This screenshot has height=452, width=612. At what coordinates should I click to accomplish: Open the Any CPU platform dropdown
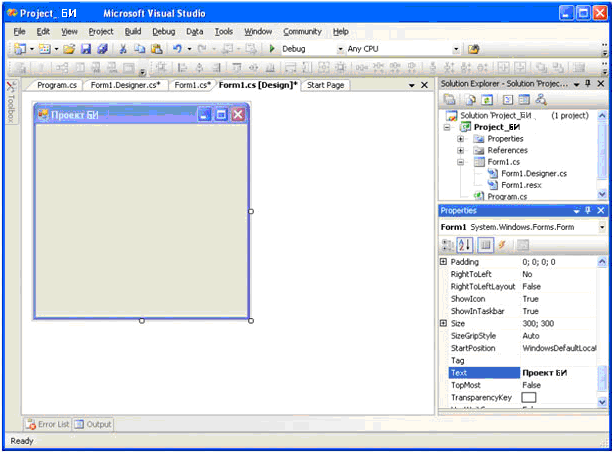point(456,49)
